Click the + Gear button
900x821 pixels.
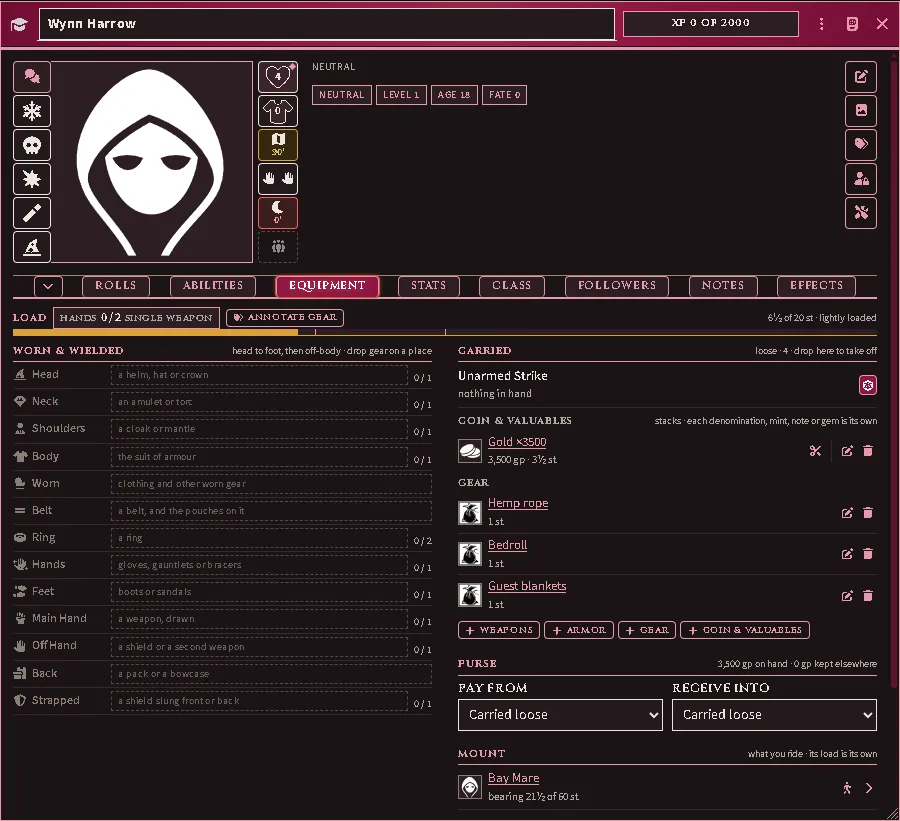pyautogui.click(x=647, y=630)
